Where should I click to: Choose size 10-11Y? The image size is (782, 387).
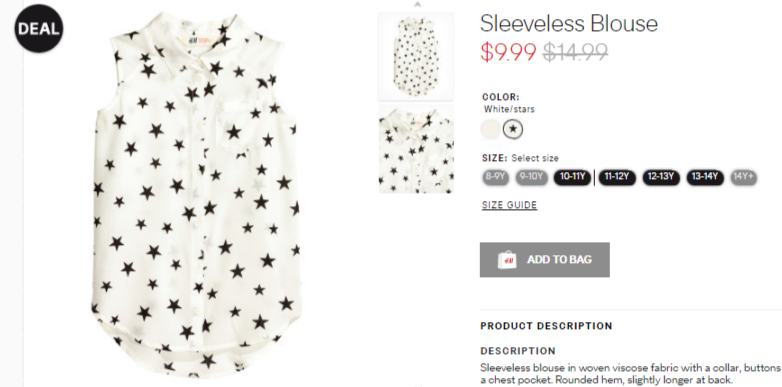pos(573,177)
